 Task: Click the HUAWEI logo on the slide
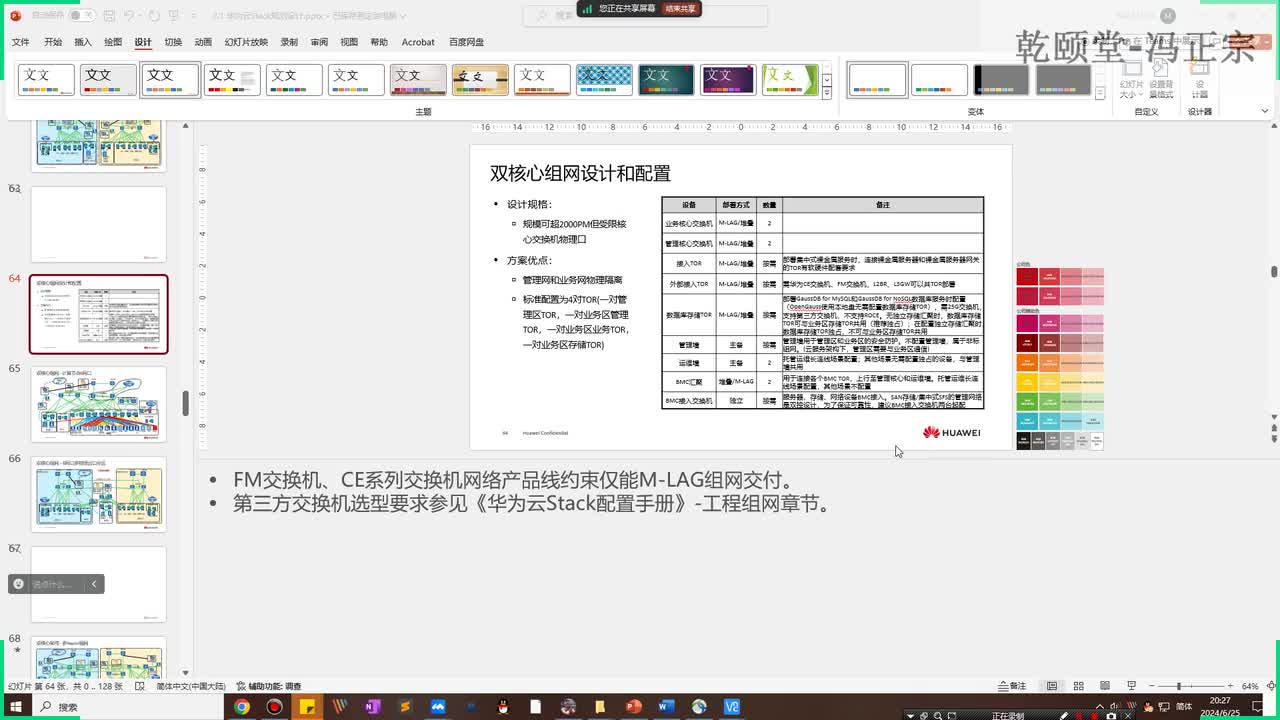coord(951,432)
